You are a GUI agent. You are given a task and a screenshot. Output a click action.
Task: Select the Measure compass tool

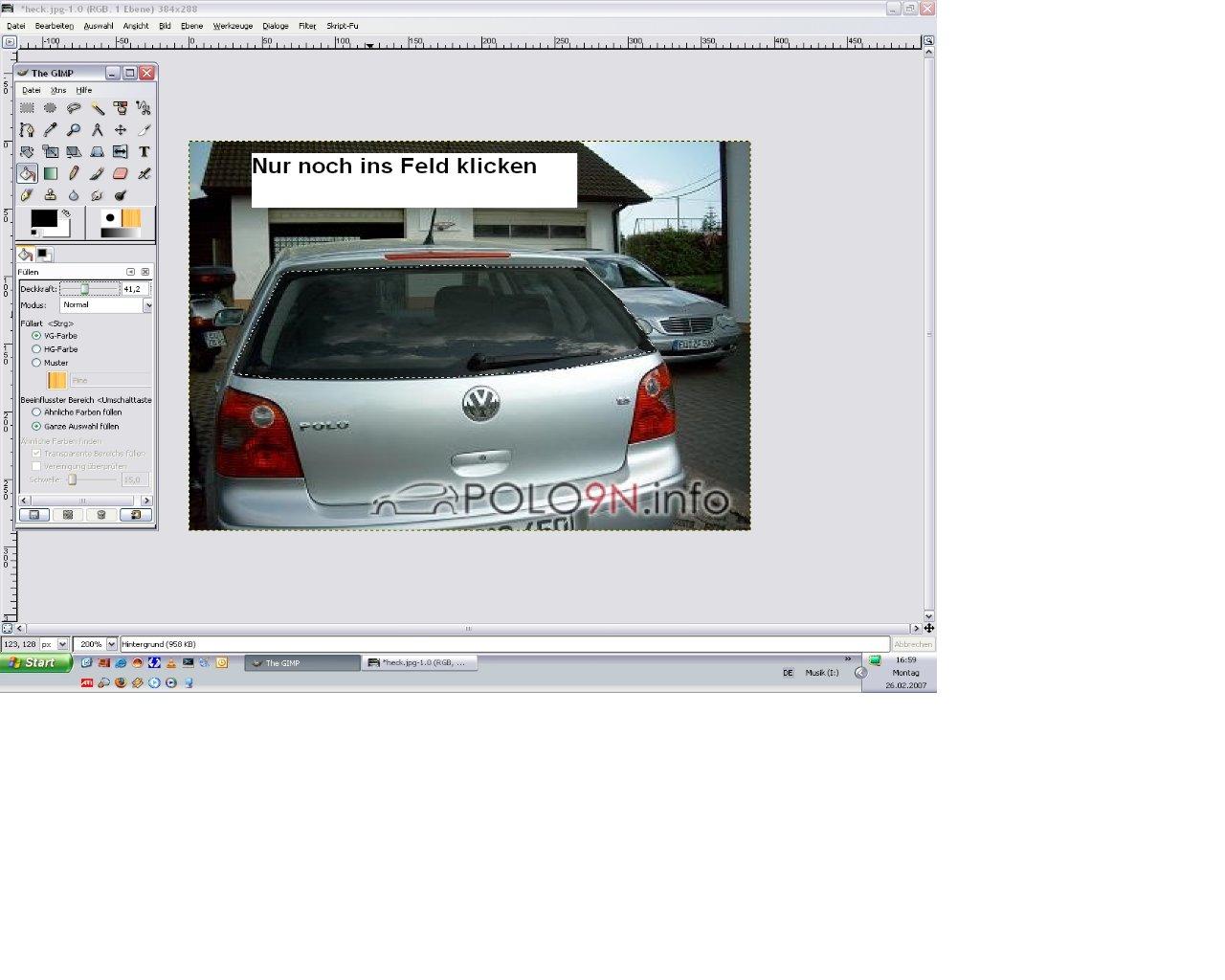(97, 130)
